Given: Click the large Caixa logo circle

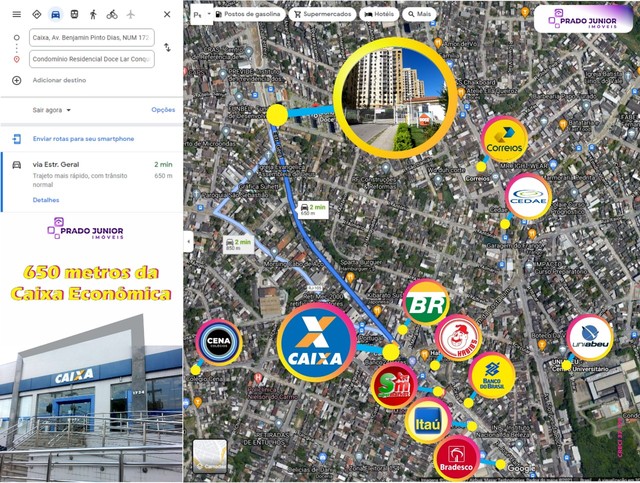Looking at the screenshot, I should point(317,342).
